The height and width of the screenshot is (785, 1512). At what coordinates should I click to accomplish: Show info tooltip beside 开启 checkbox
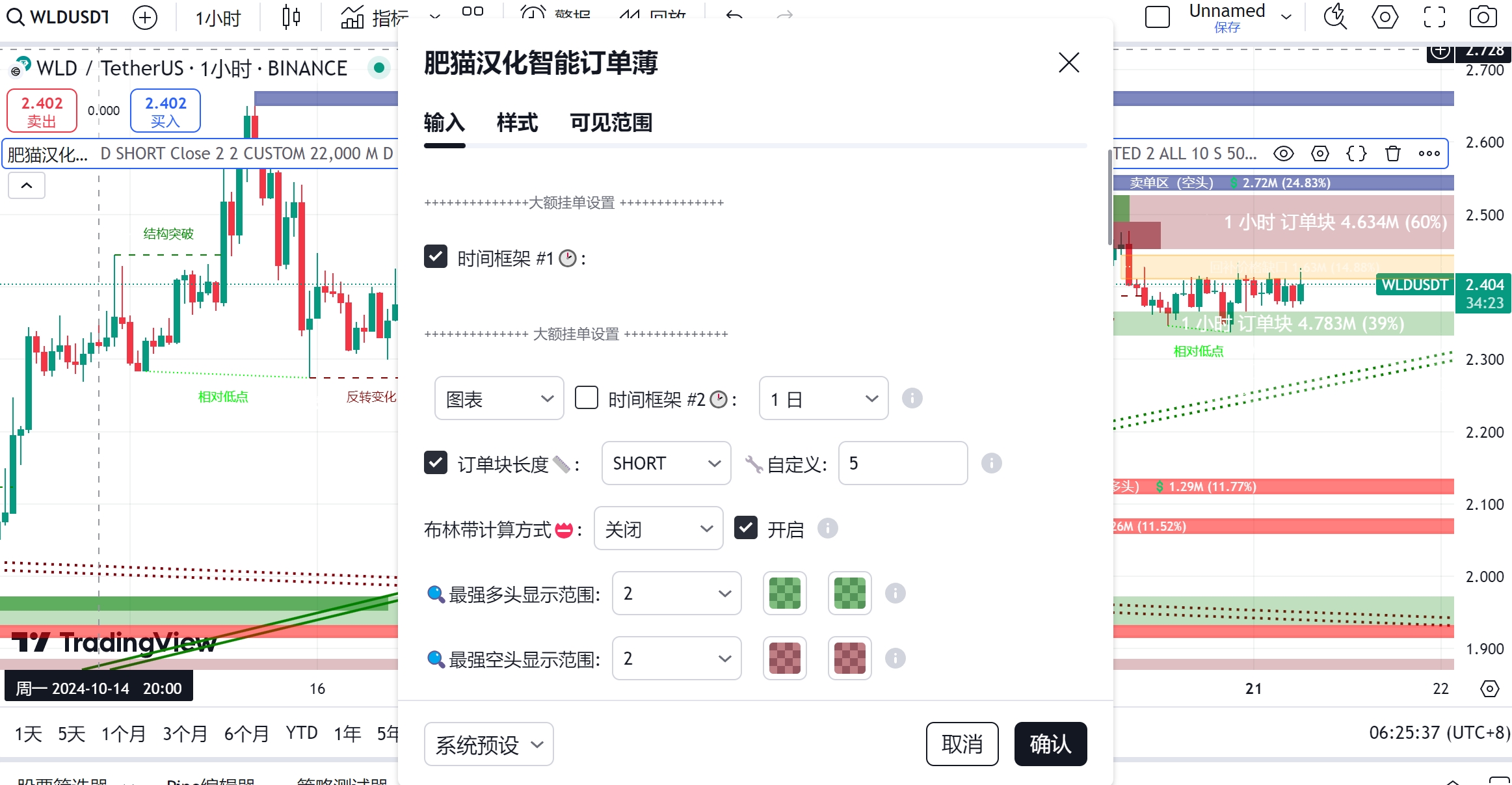[828, 528]
